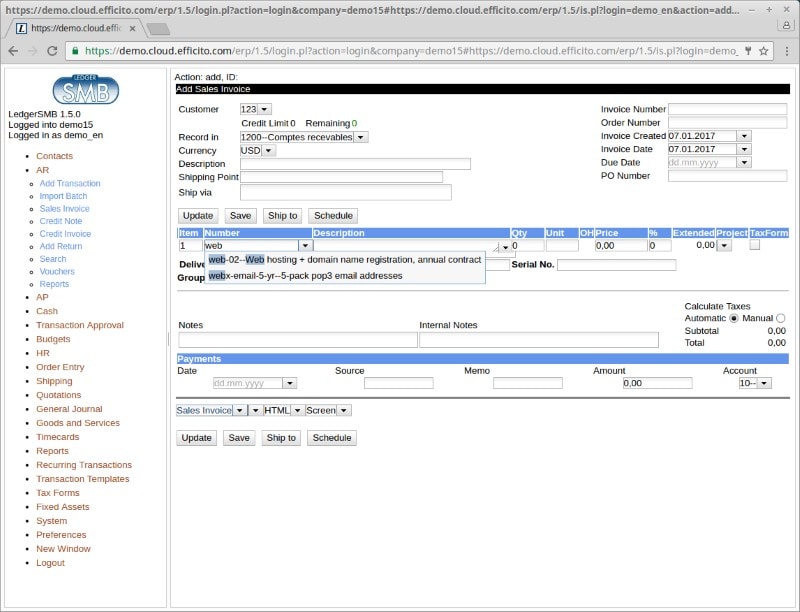The image size is (800, 612).
Task: Click into the Invoice Number field
Action: click(727, 109)
